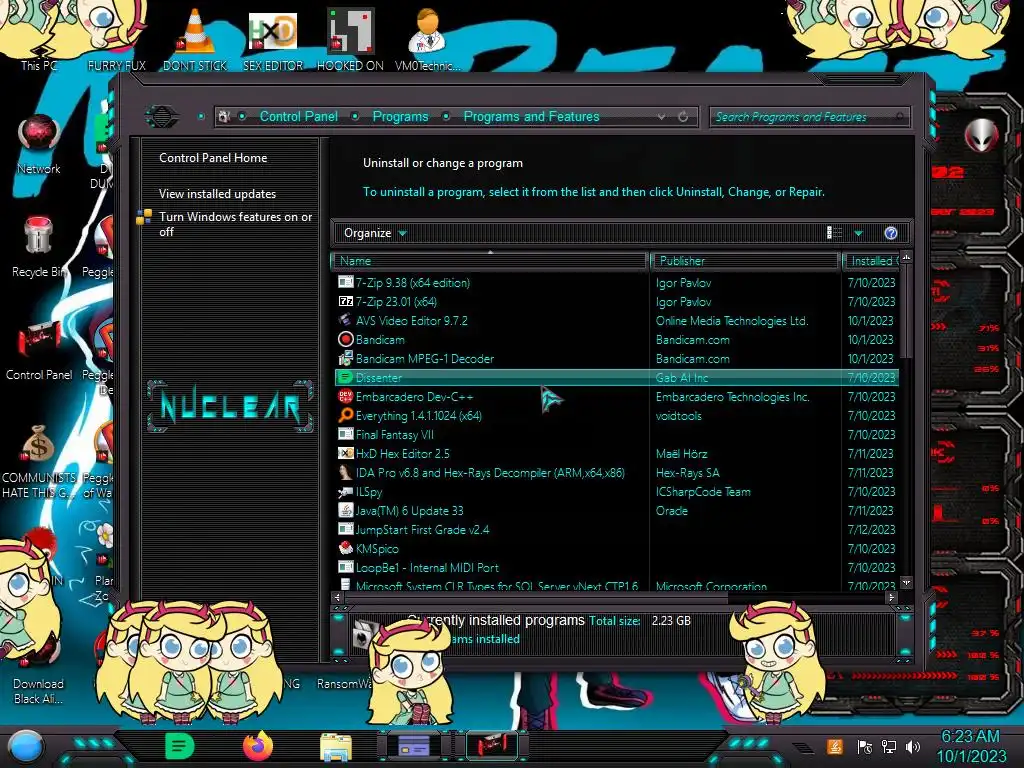Click the ICSharpCode Team publisher cell

pos(703,492)
